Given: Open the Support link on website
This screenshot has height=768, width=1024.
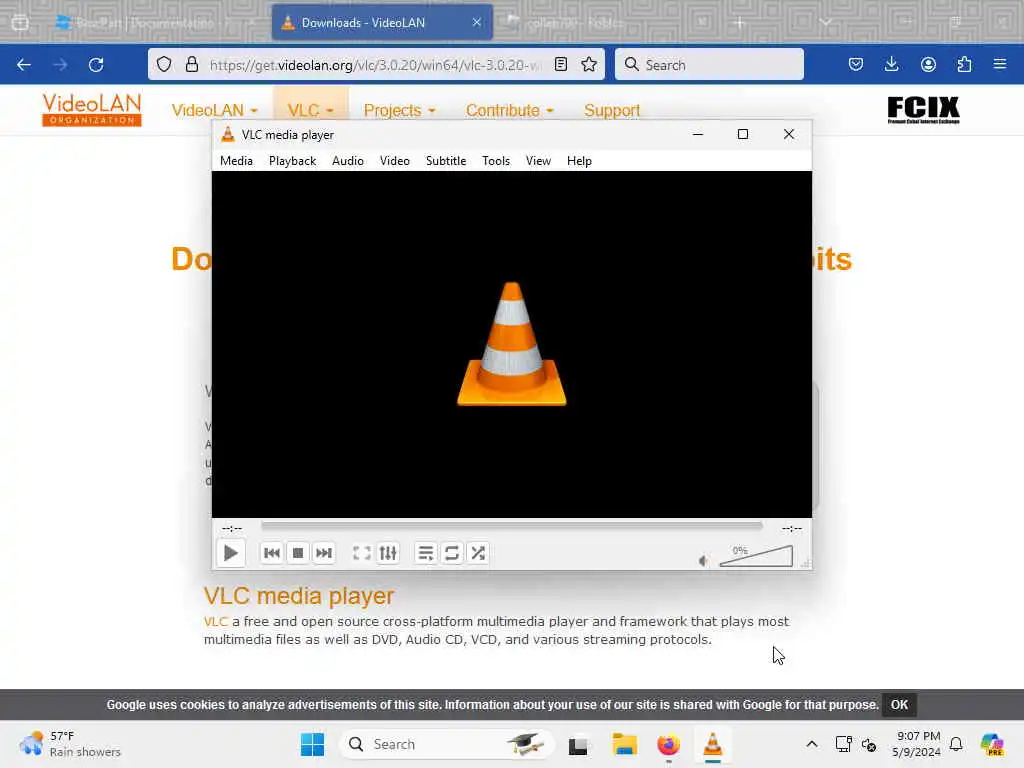Looking at the screenshot, I should click(x=612, y=110).
